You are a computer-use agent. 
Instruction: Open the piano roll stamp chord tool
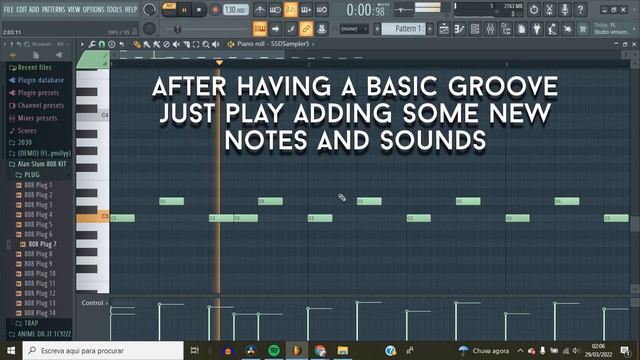coord(112,44)
